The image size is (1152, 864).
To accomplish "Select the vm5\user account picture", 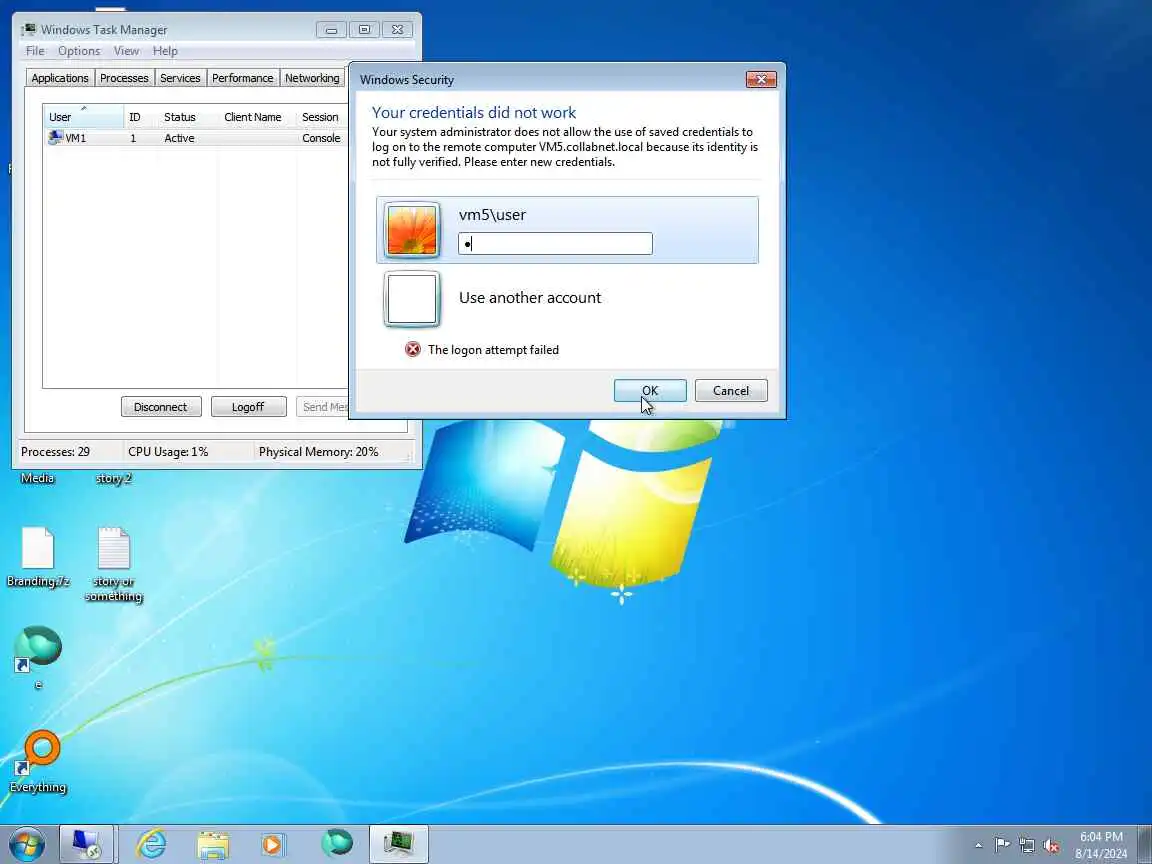I will [x=411, y=230].
